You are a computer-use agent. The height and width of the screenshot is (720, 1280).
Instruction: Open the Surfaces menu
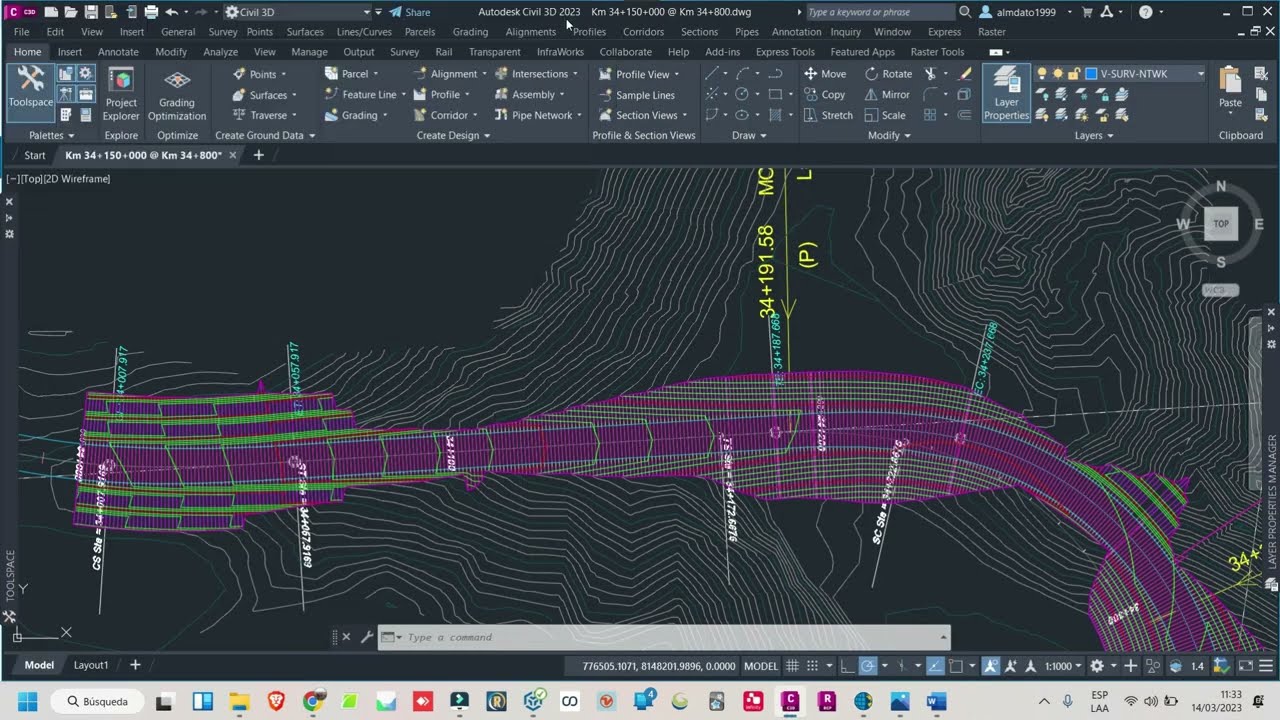(305, 32)
